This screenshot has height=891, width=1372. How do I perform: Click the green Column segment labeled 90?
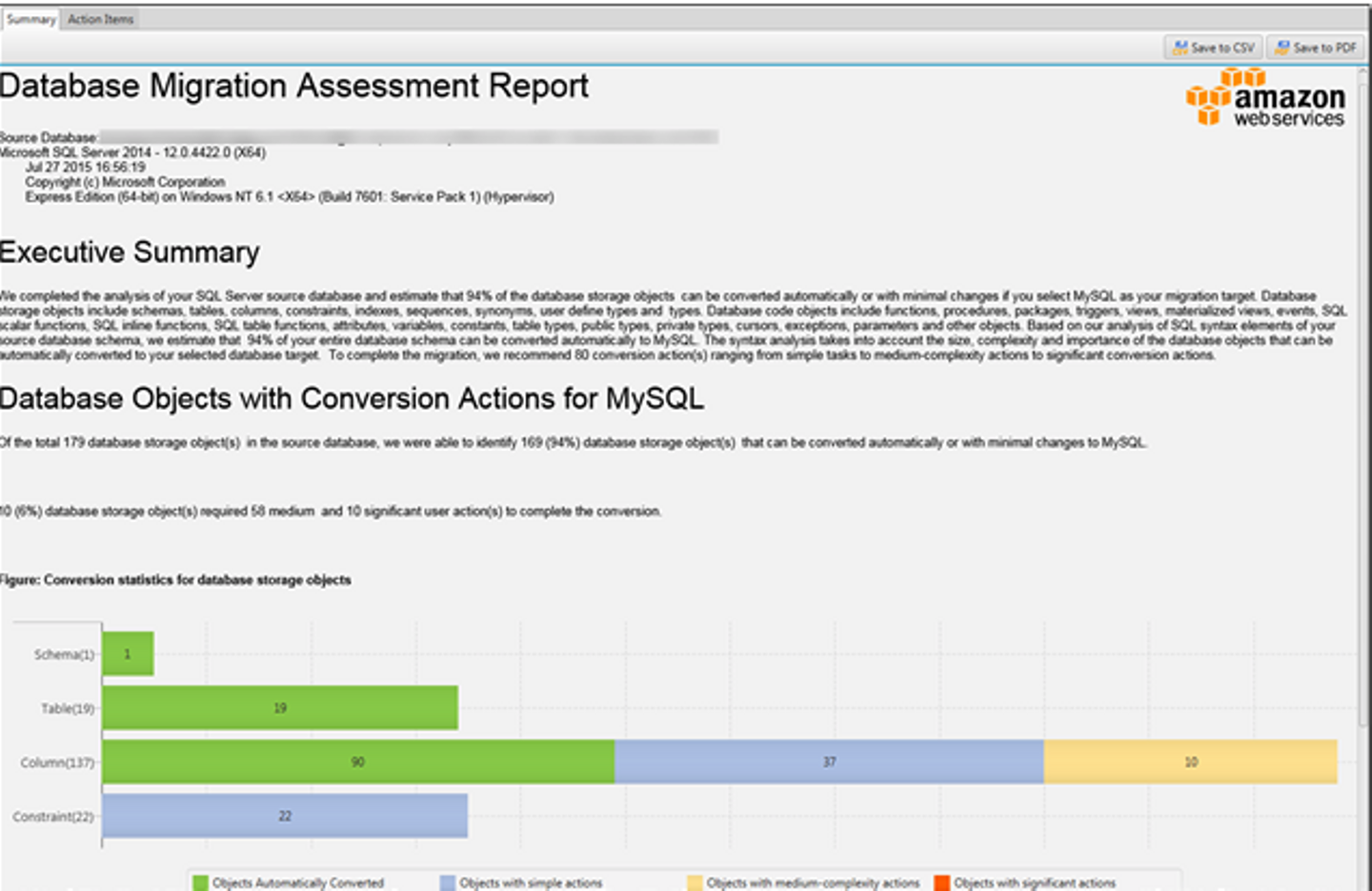(x=358, y=762)
